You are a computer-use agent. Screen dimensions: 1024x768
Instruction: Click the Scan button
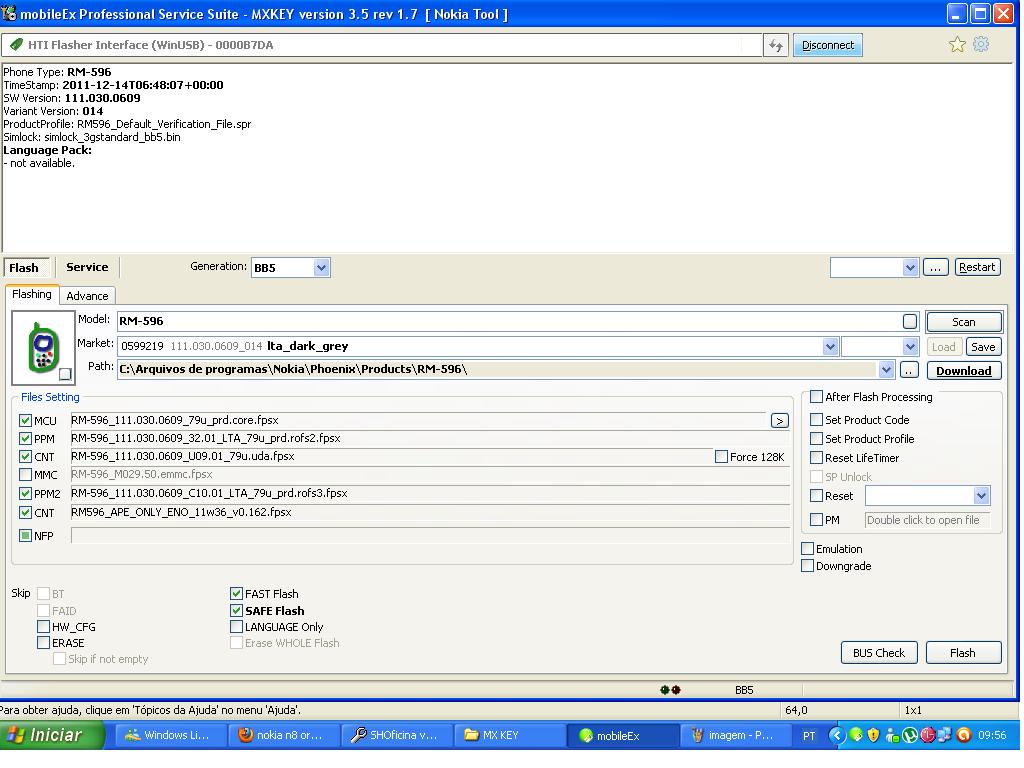[963, 322]
